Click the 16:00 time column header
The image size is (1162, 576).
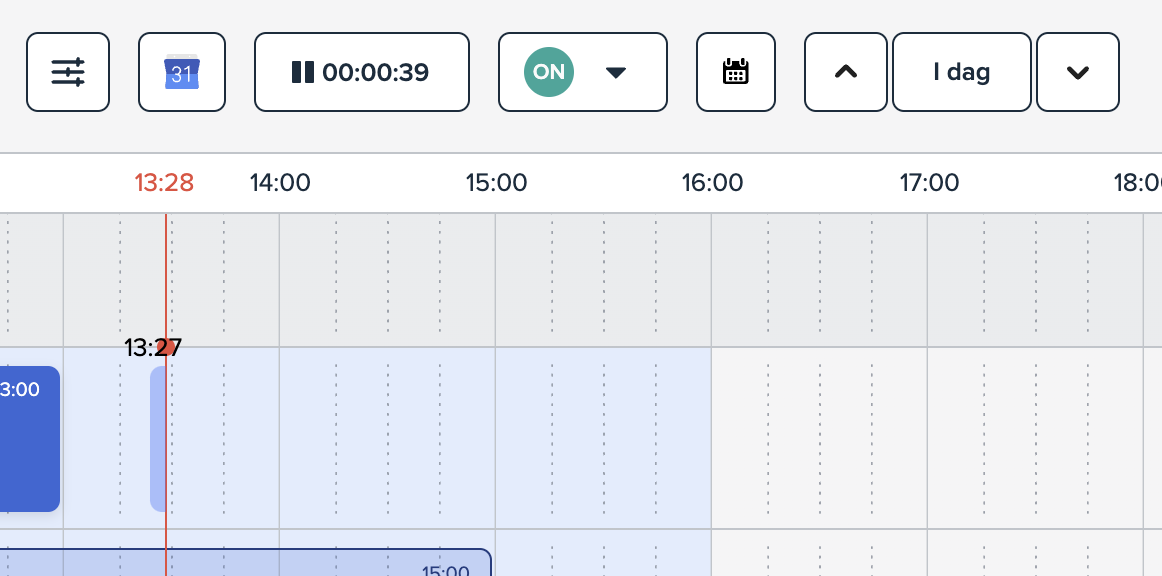pos(712,183)
